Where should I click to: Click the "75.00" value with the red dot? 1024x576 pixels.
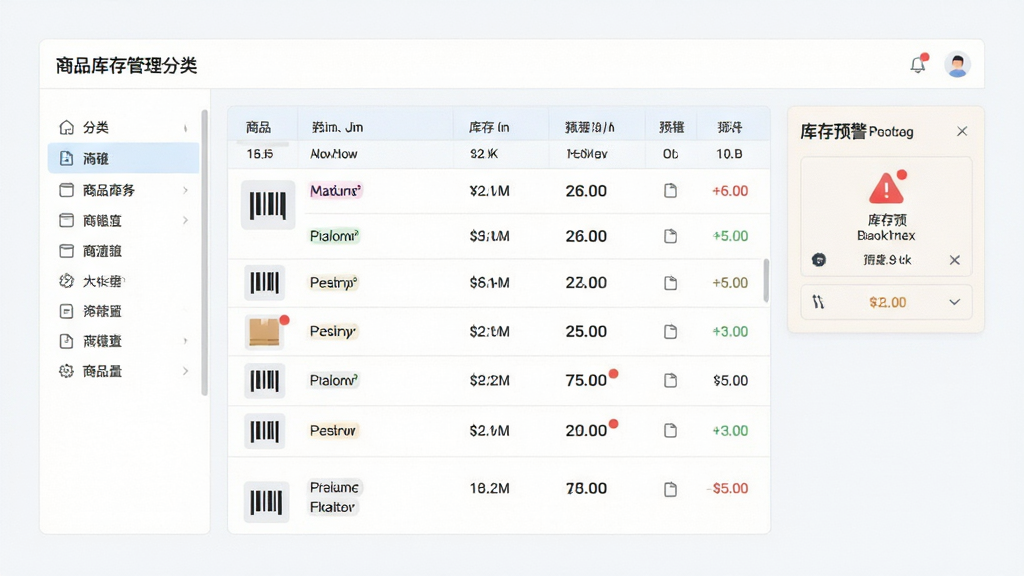coord(586,380)
